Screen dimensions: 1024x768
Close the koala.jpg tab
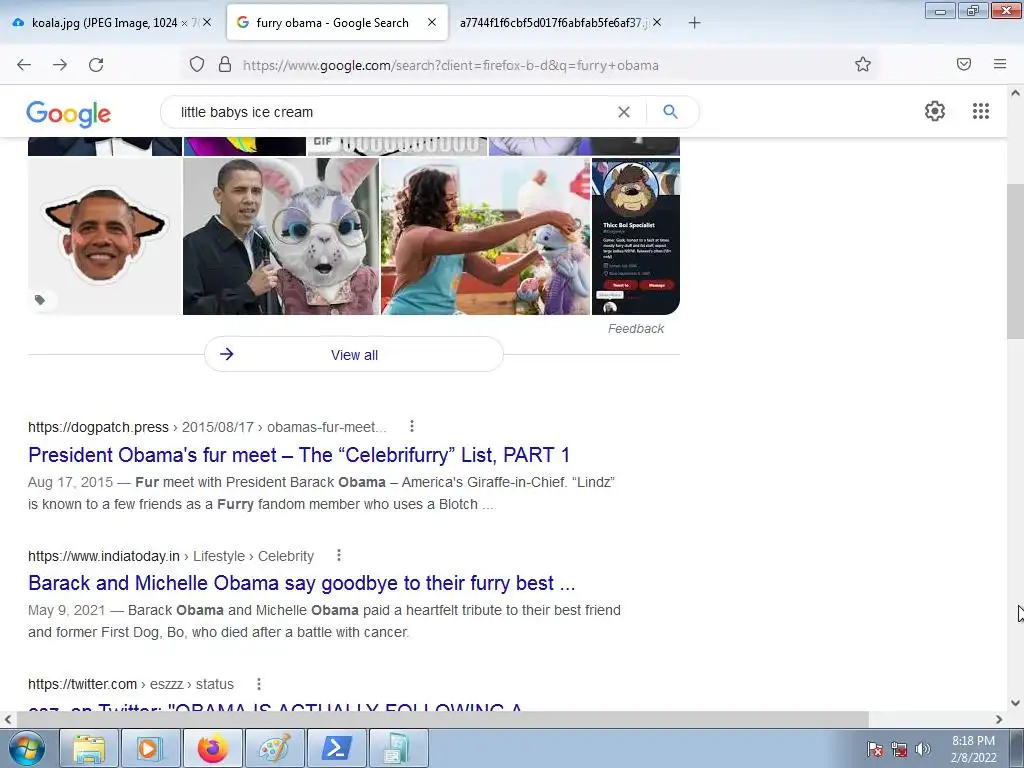207,22
